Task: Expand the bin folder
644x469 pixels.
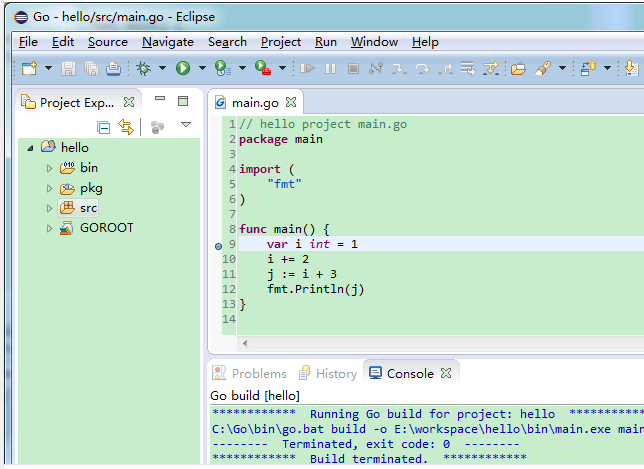Action: (x=49, y=168)
